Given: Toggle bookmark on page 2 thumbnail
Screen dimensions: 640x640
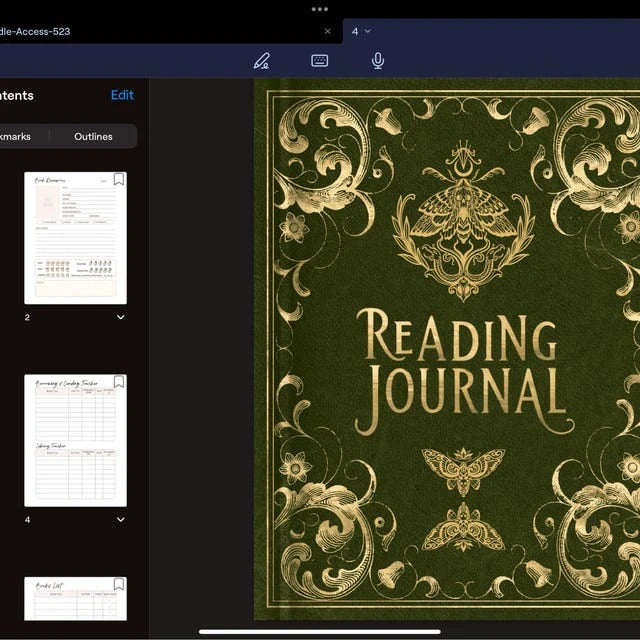Looking at the screenshot, I should coord(119,179).
